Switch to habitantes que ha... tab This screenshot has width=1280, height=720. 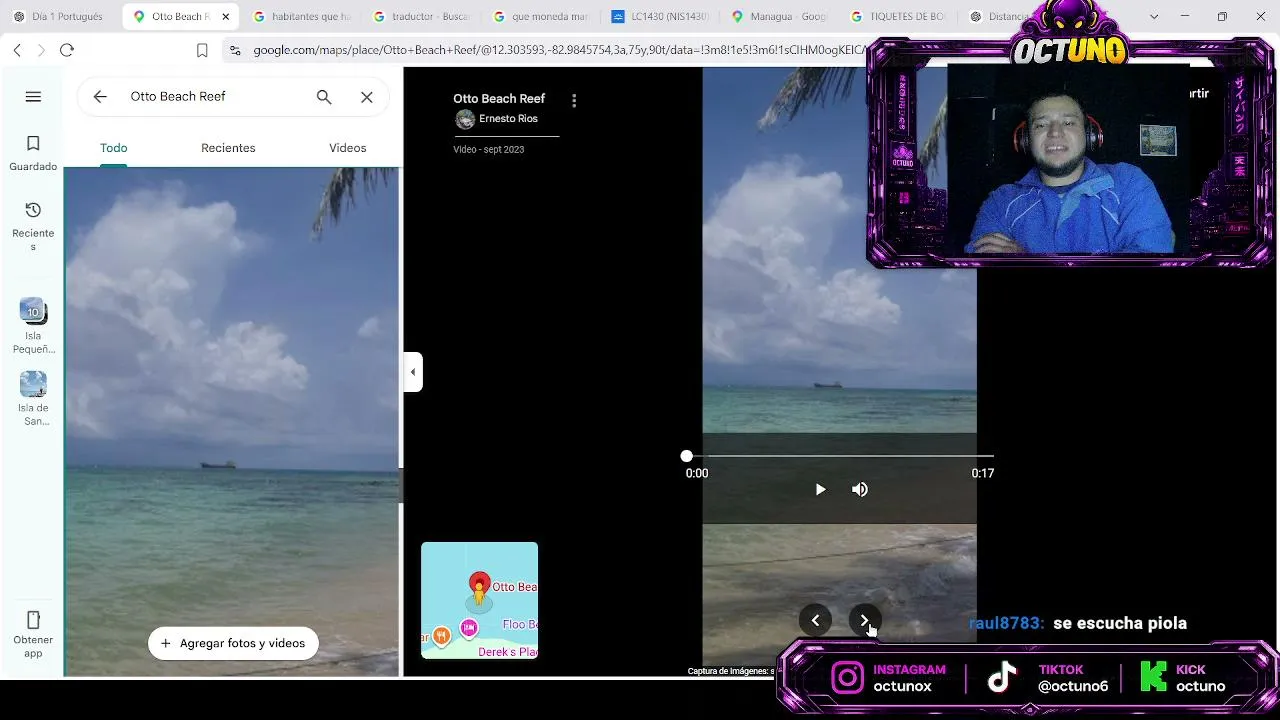coord(302,17)
